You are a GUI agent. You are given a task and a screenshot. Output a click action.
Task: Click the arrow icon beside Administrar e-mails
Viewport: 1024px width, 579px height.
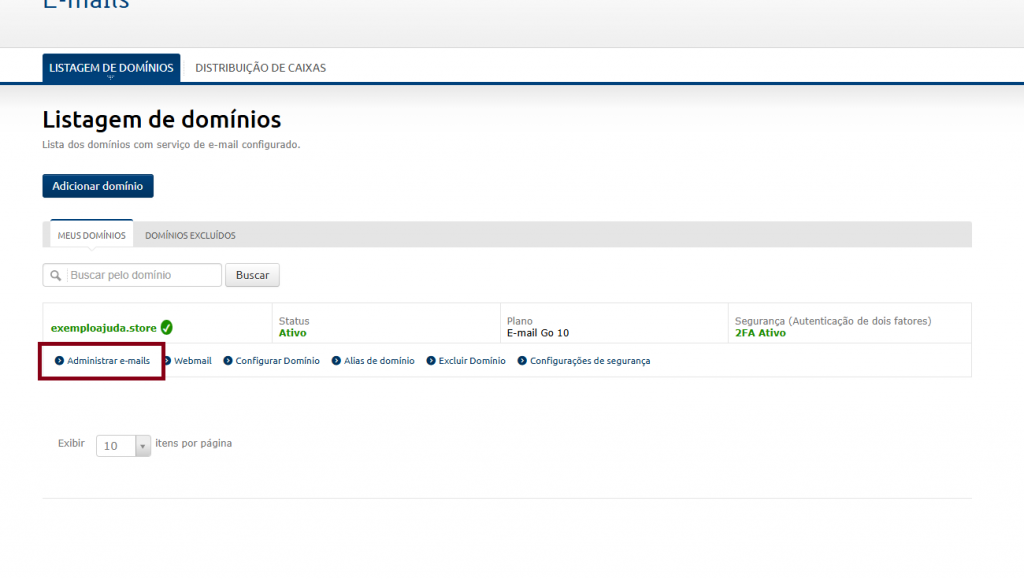coord(59,360)
